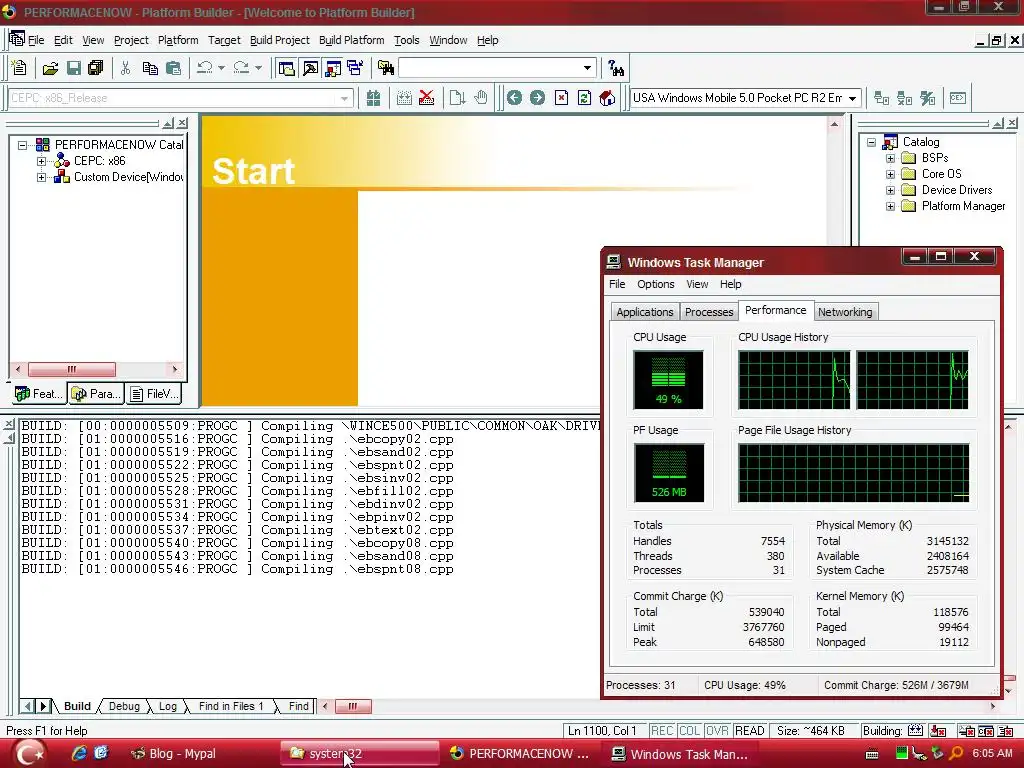
Task: Click the Paste clipboard icon
Action: pos(173,68)
